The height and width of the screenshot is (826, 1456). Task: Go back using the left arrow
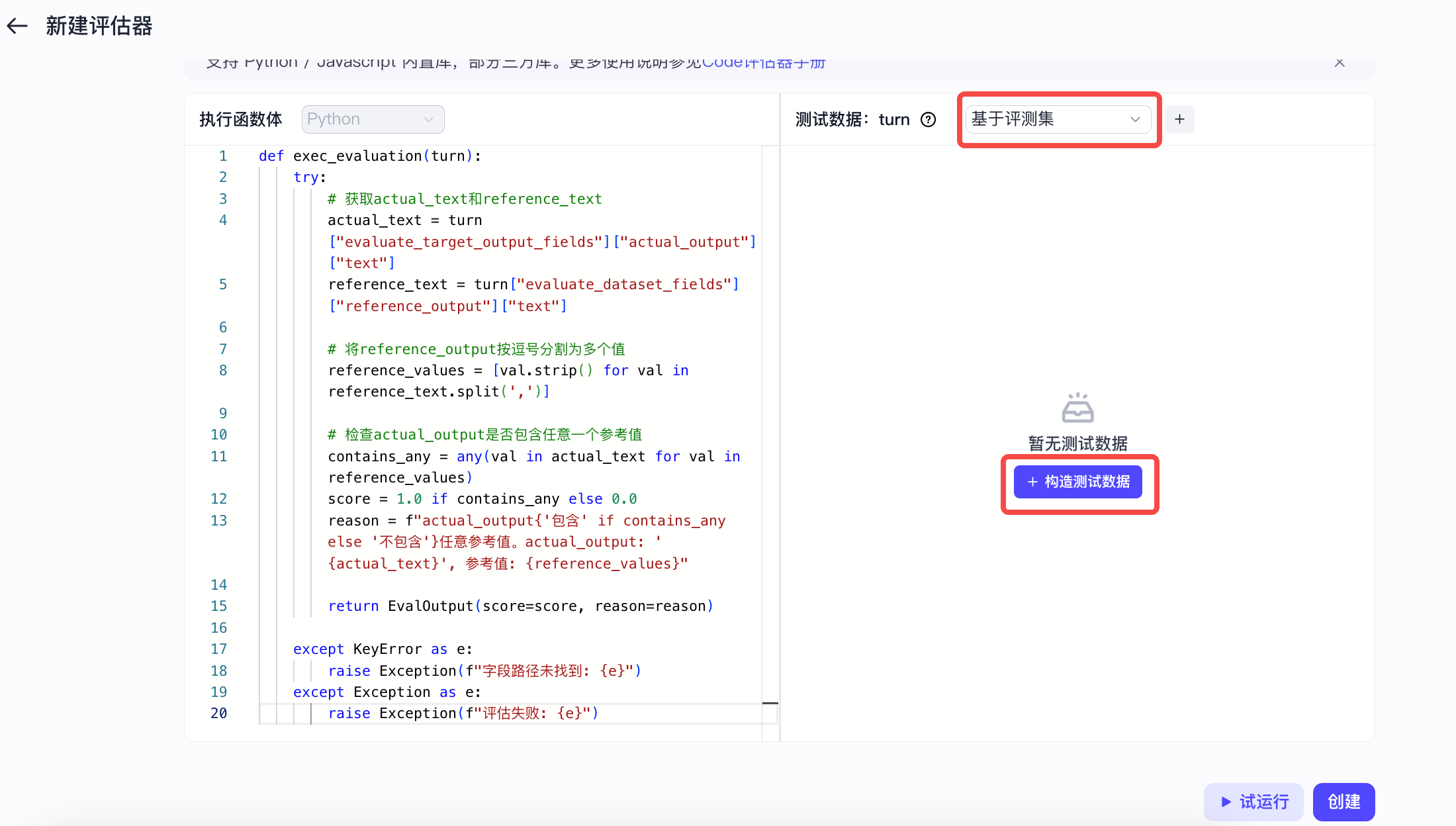(17, 26)
